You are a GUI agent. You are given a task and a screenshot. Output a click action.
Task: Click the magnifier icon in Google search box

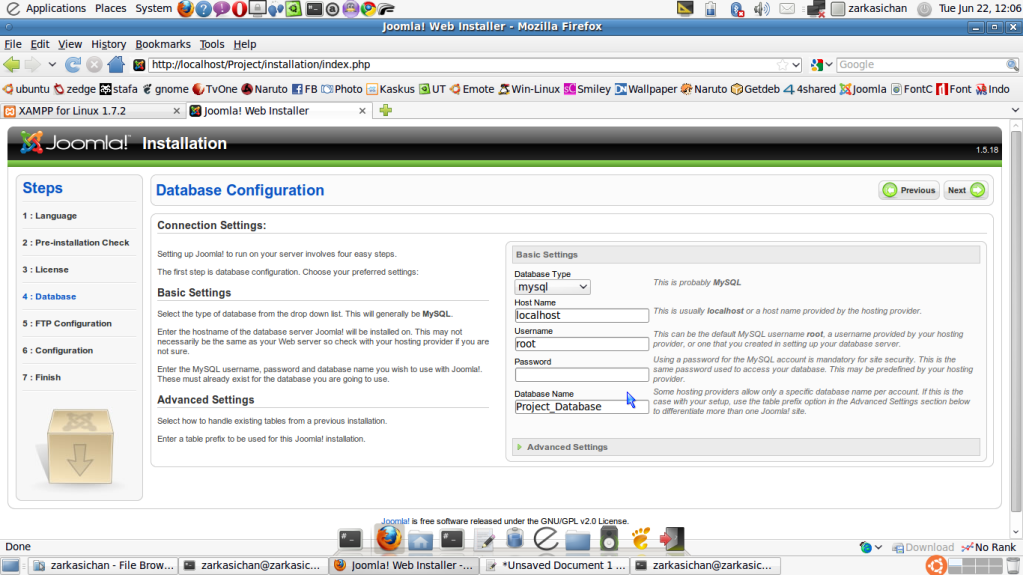1012,65
